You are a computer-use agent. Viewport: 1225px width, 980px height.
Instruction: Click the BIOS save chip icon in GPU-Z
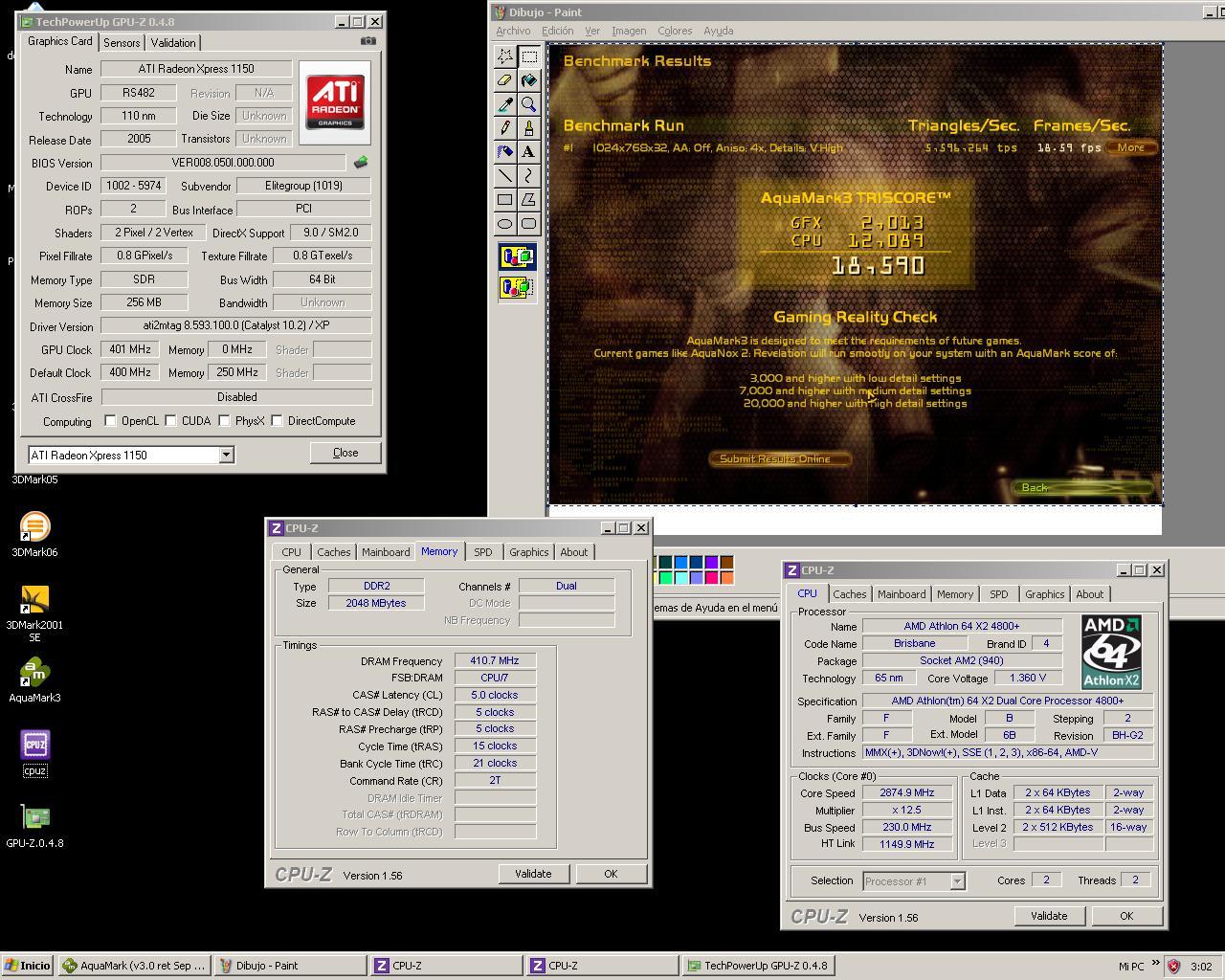coord(361,163)
